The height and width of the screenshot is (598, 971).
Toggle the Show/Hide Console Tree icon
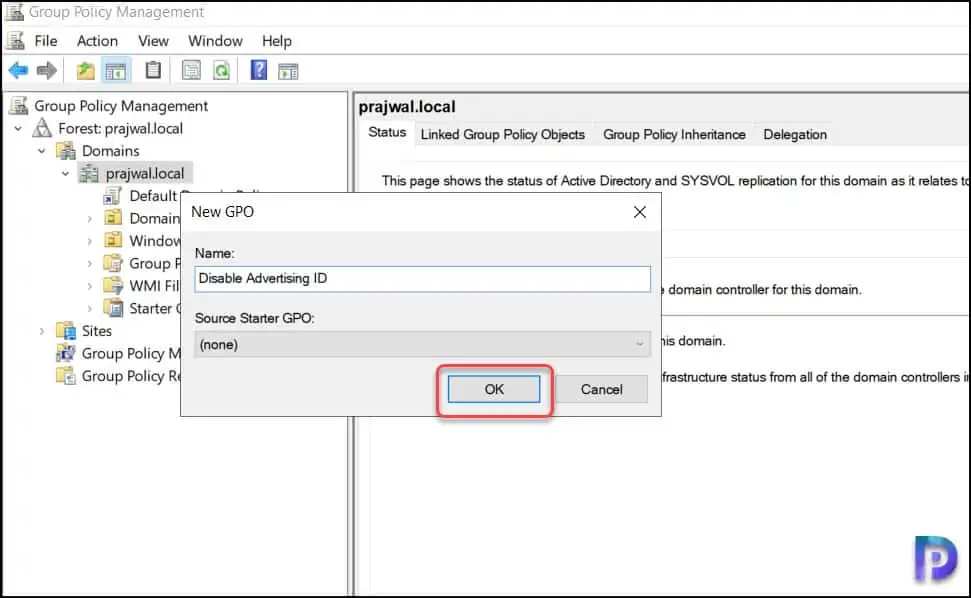[x=116, y=71]
